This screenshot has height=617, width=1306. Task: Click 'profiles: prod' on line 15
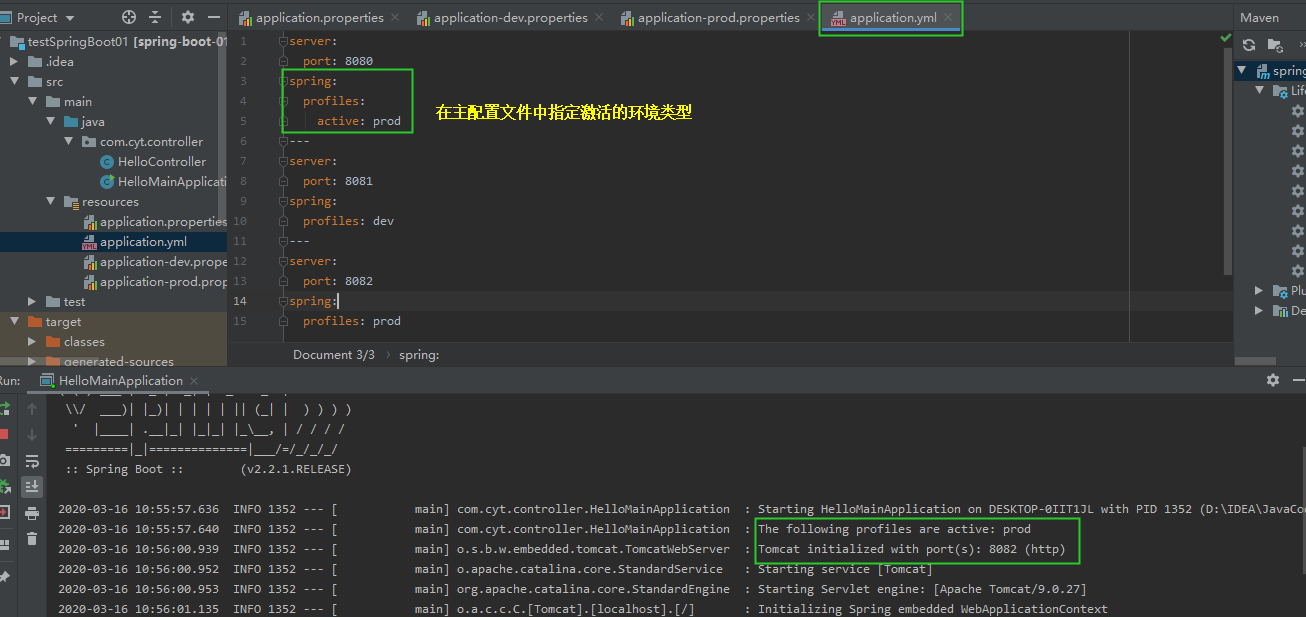coord(352,321)
